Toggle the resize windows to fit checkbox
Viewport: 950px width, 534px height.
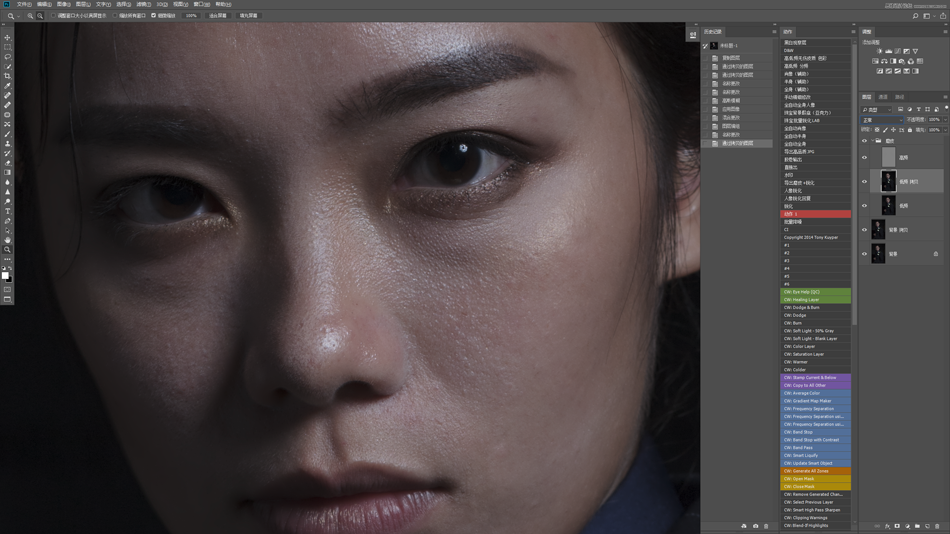coord(53,16)
